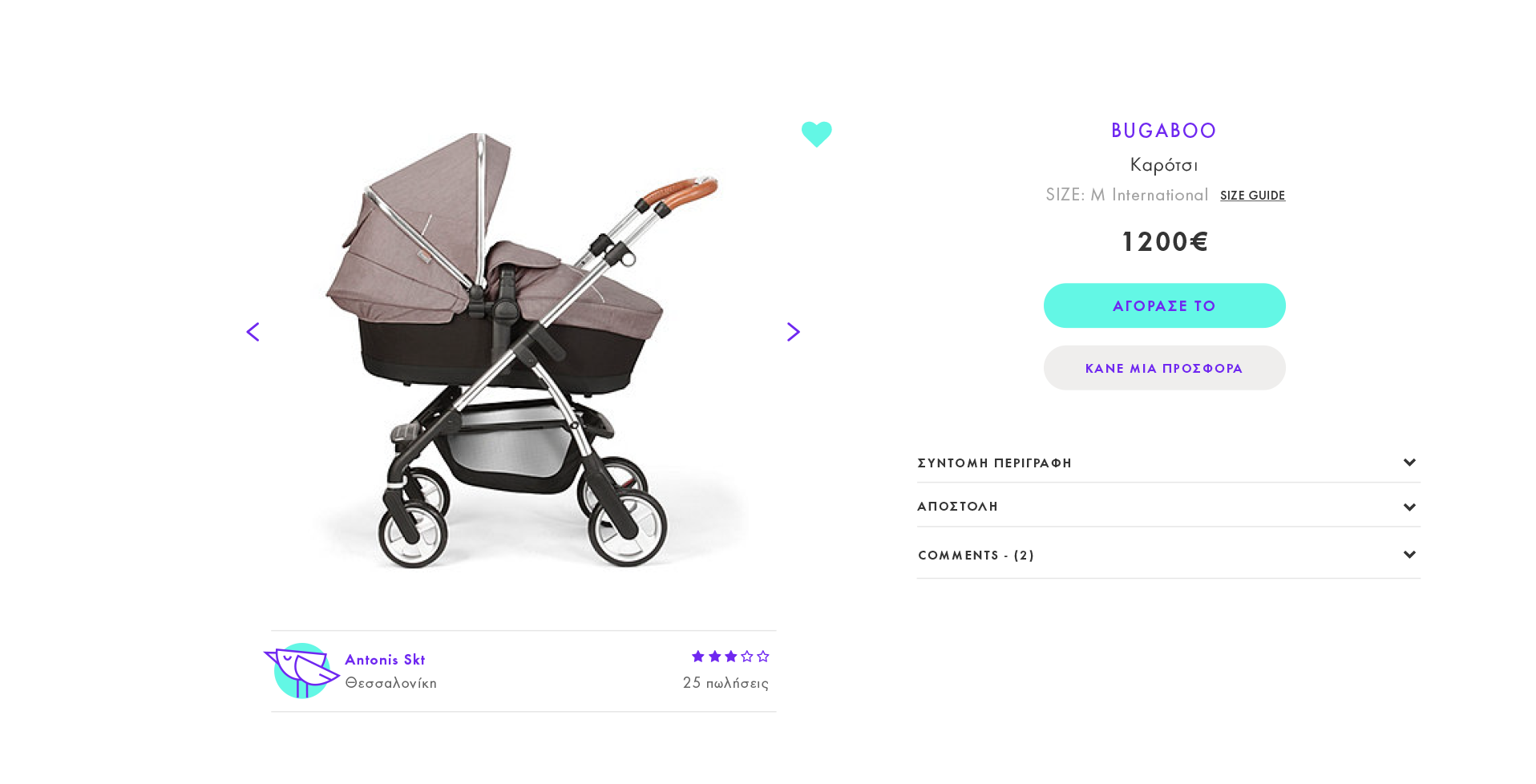This screenshot has height=784, width=1536.
Task: Click the third star in the rating
Action: 730,656
